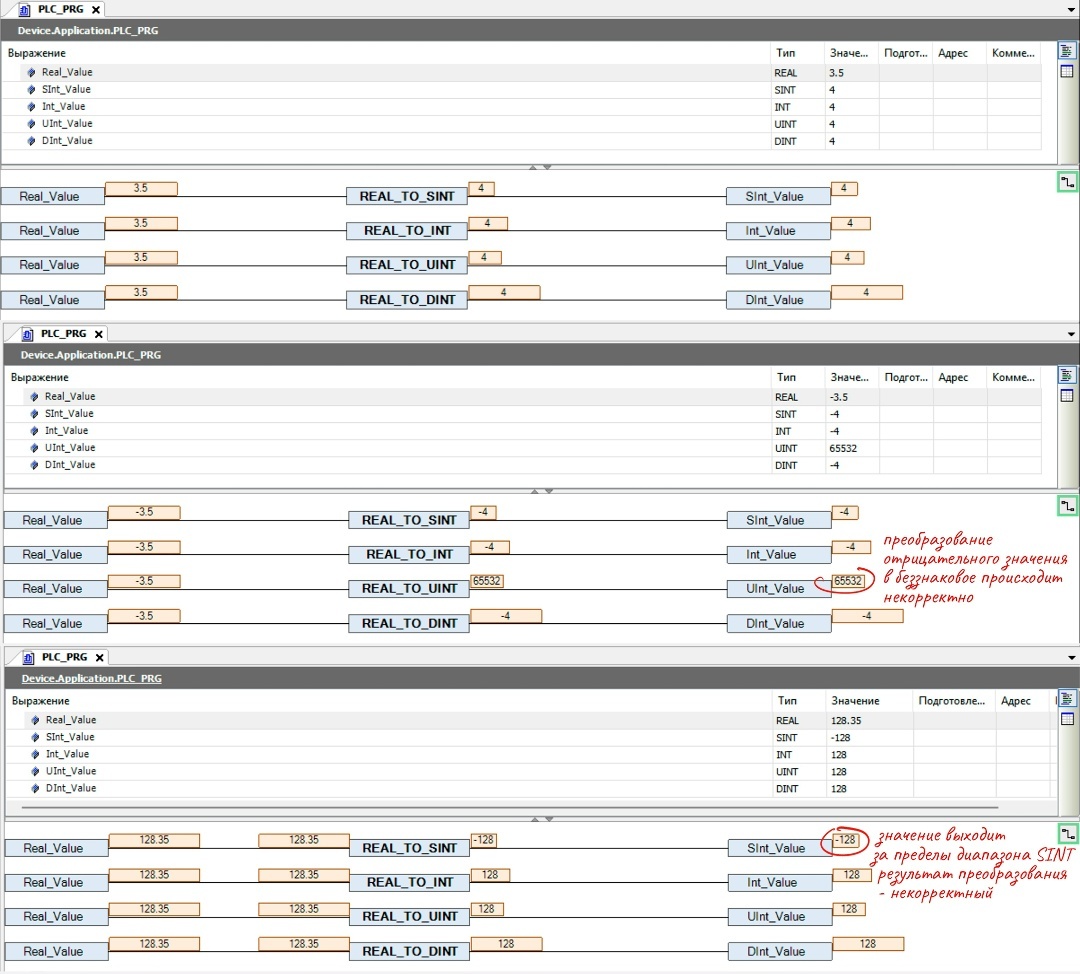Click splitter down arrow below the 3.5 table
1080x974 pixels.
click(x=547, y=167)
